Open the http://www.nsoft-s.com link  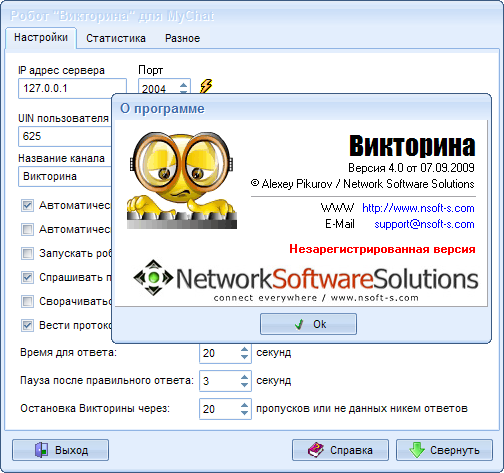pyautogui.click(x=418, y=208)
